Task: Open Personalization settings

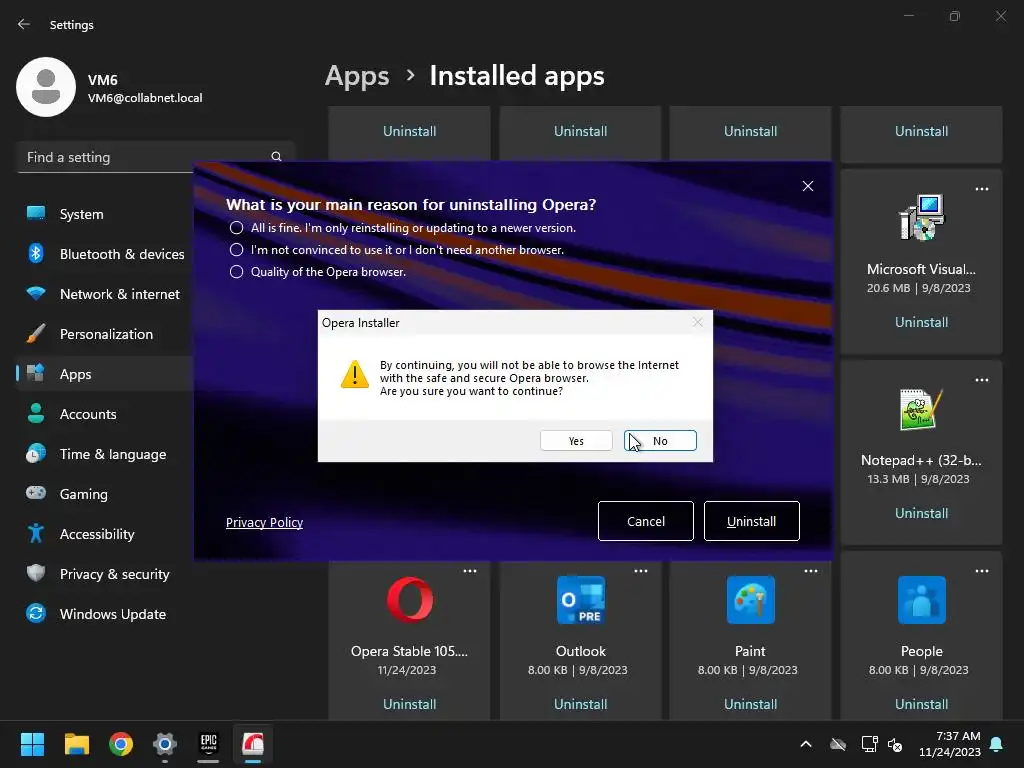Action: click(x=106, y=334)
